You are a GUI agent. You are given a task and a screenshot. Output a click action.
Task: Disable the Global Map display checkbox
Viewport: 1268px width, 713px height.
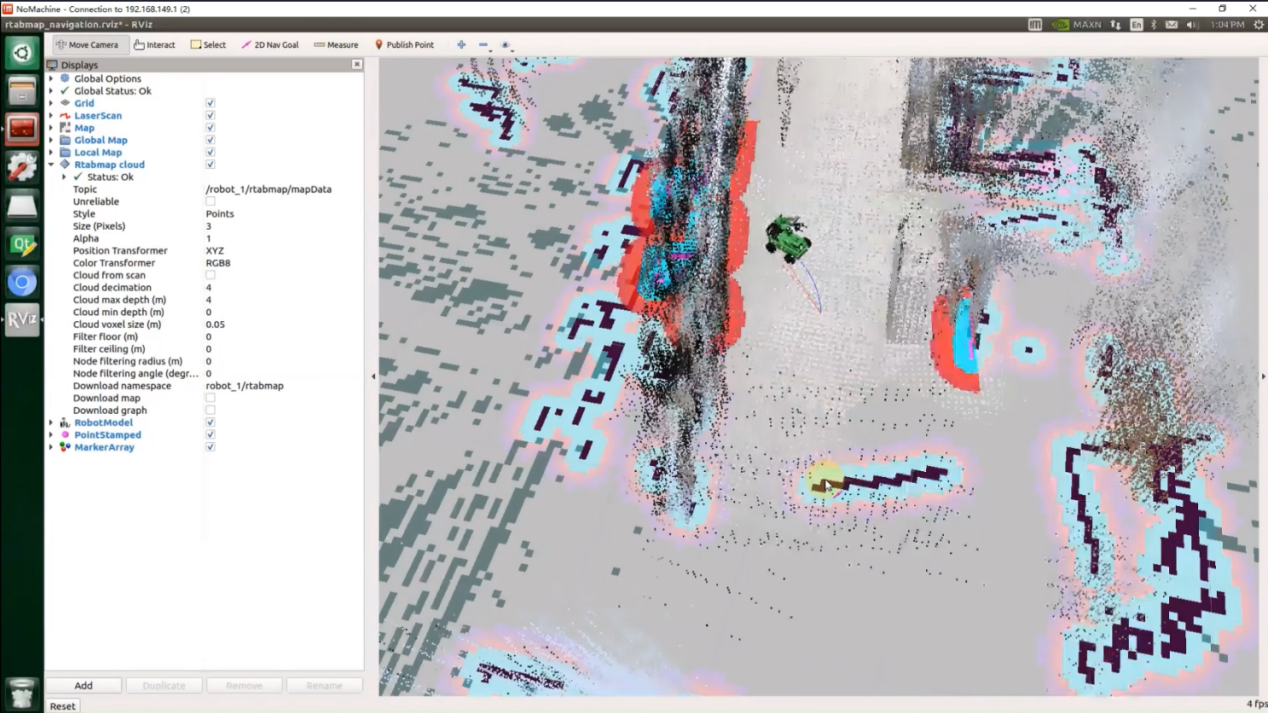pyautogui.click(x=210, y=140)
